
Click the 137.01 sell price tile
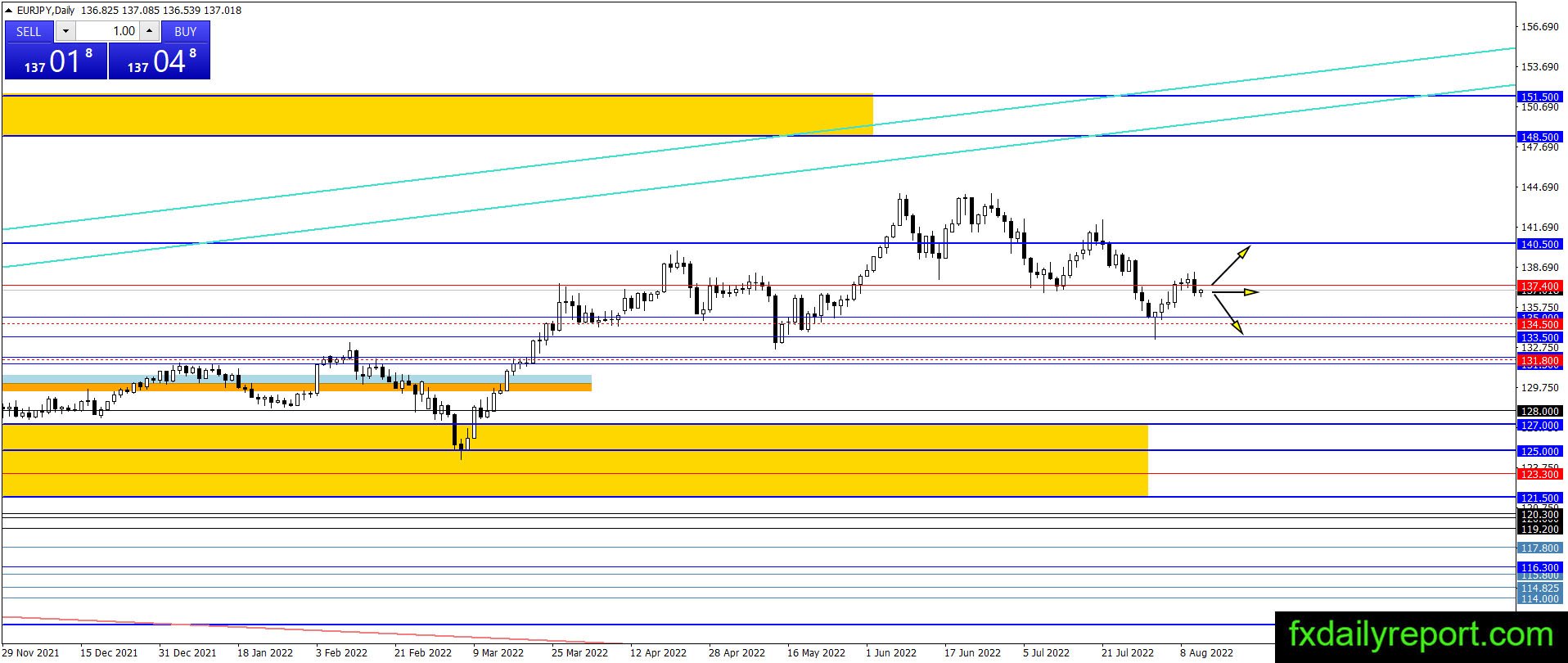point(56,61)
